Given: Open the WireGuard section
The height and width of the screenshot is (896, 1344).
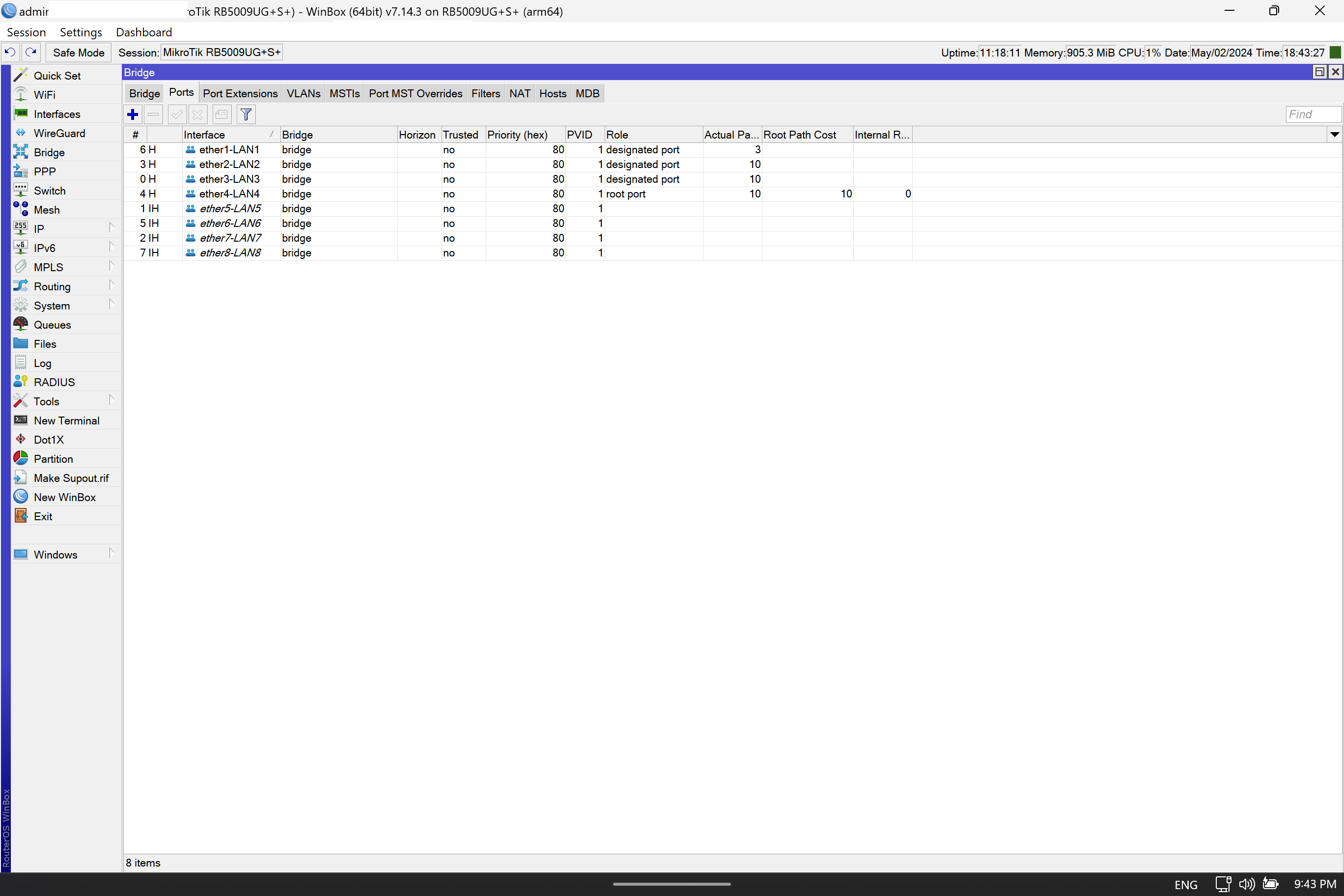Looking at the screenshot, I should (66, 133).
